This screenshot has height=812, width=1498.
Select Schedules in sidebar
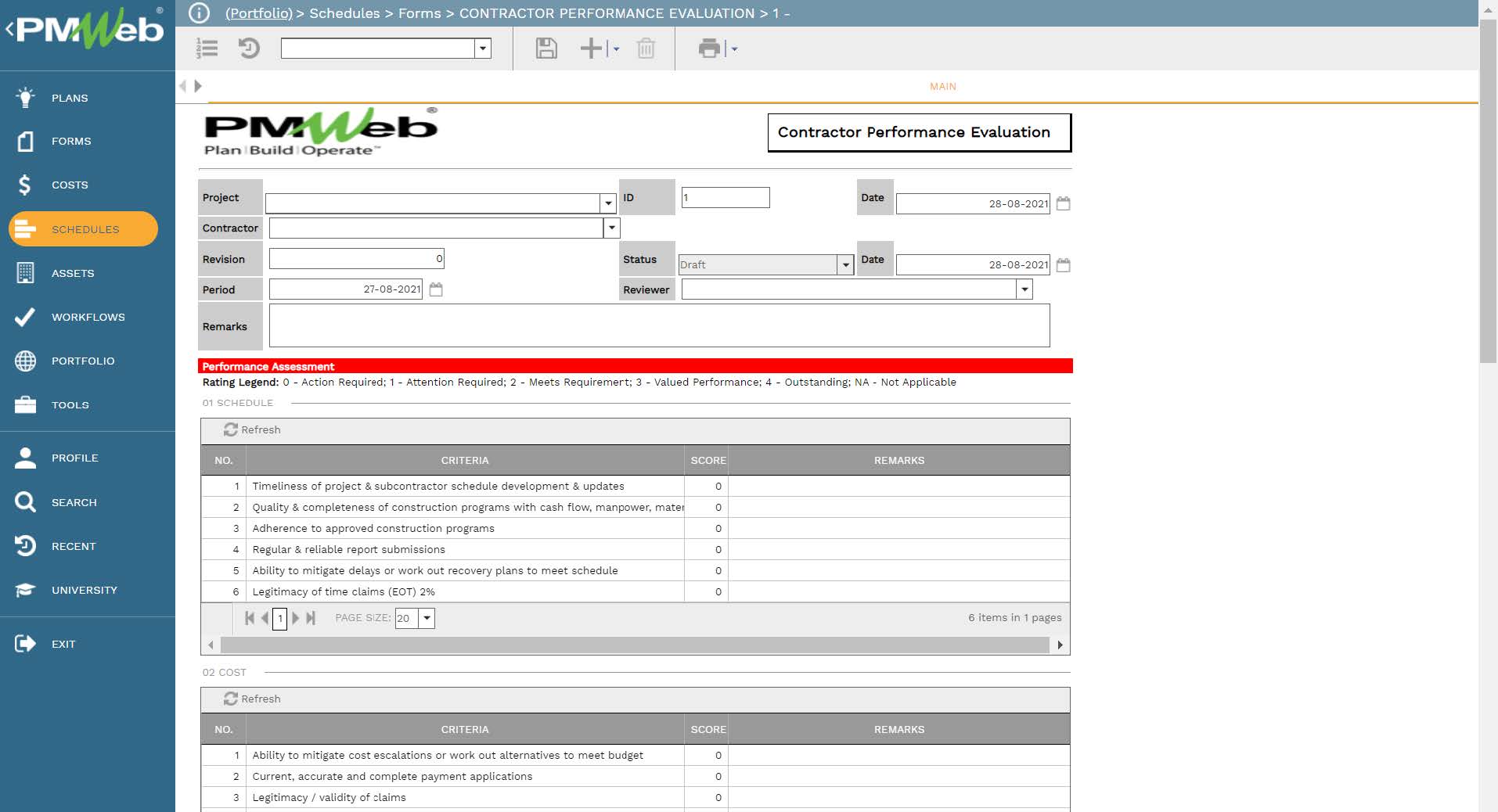click(x=84, y=229)
